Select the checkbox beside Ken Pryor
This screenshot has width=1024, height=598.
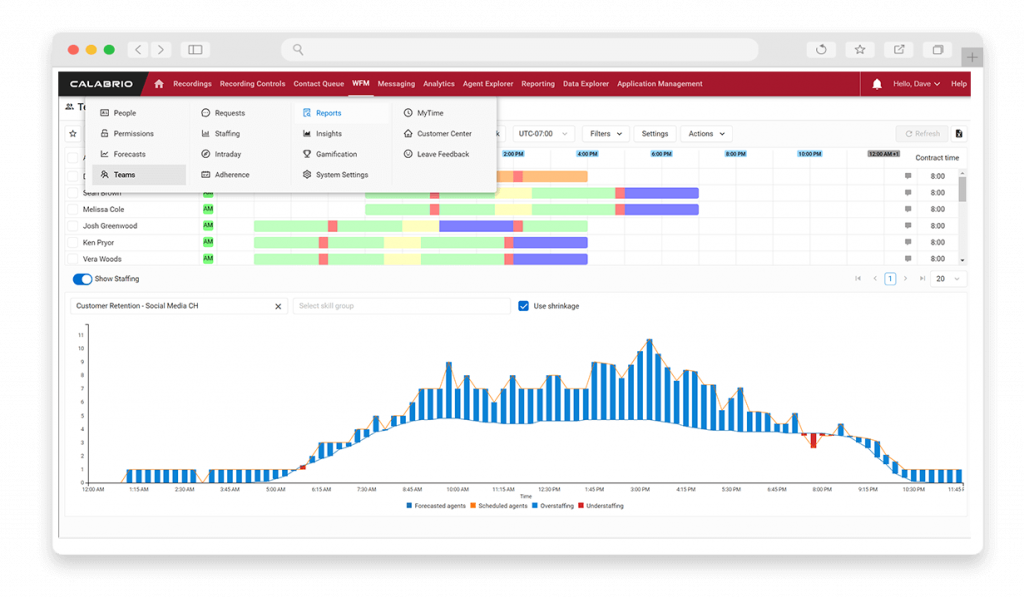(x=72, y=241)
